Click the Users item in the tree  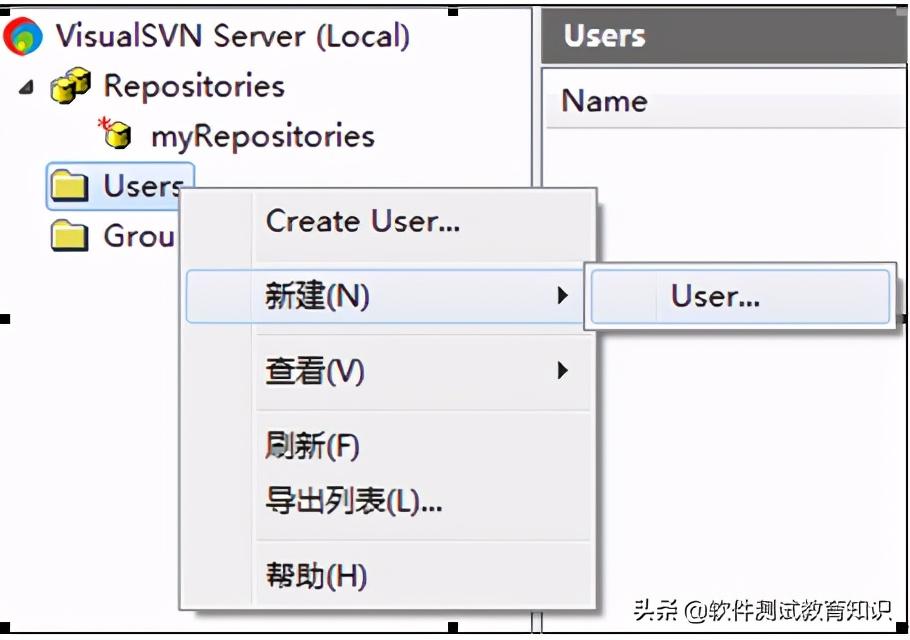click(140, 185)
